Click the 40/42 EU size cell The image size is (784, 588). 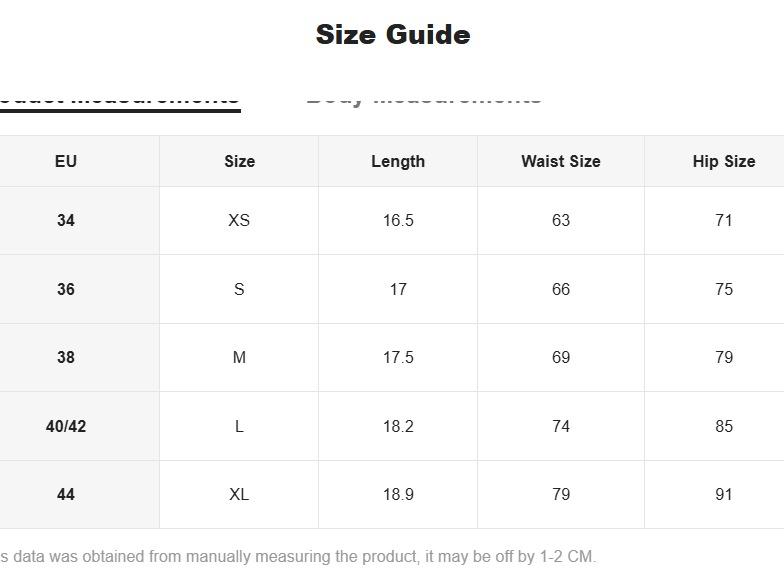(x=66, y=426)
